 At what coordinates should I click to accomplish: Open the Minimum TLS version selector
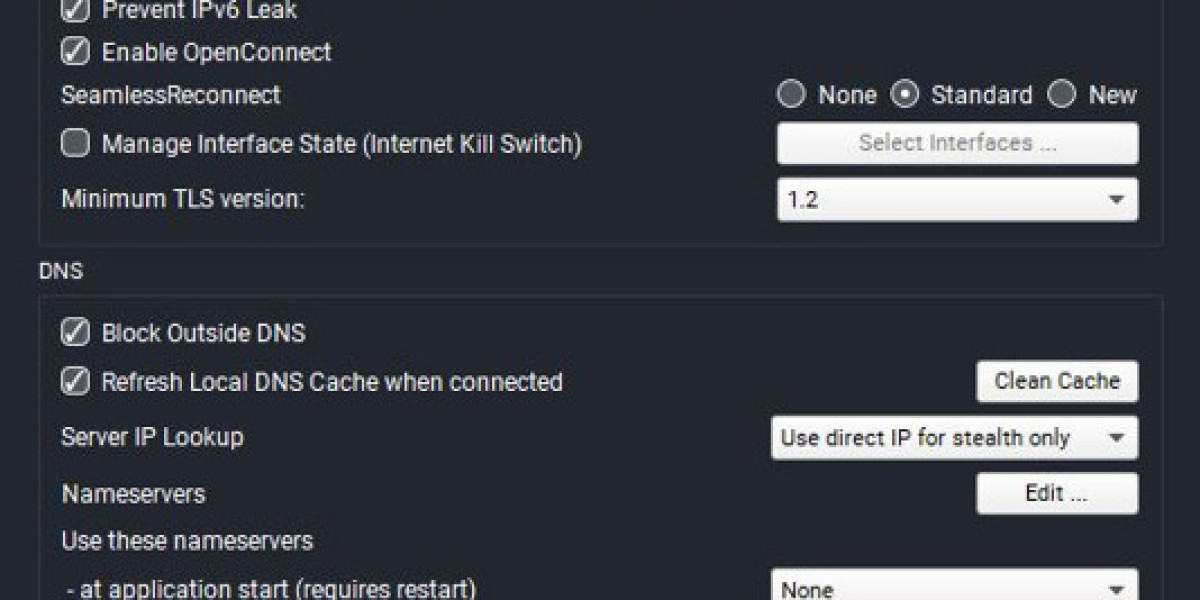click(x=957, y=199)
